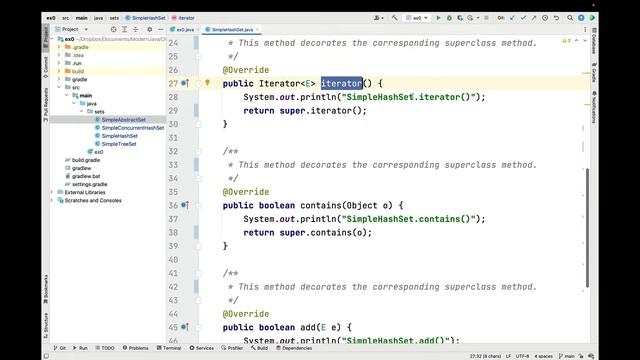The height and width of the screenshot is (360, 640).
Task: Click the JetBrains Toolbox icon at far right
Action: 592,18
